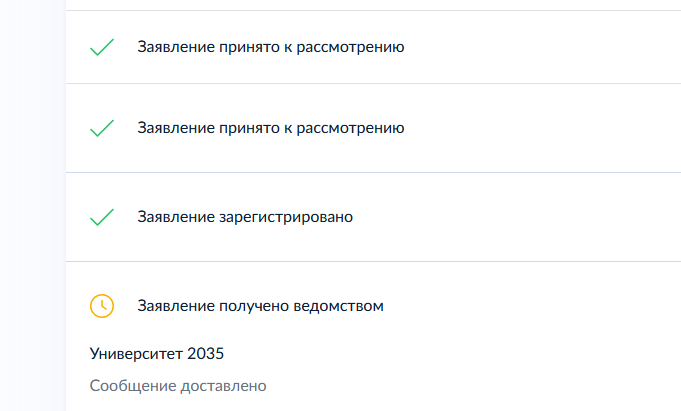681x411 pixels.
Task: Click green checkmark beside Заявление зарегистрировано
Action: pyautogui.click(x=102, y=217)
